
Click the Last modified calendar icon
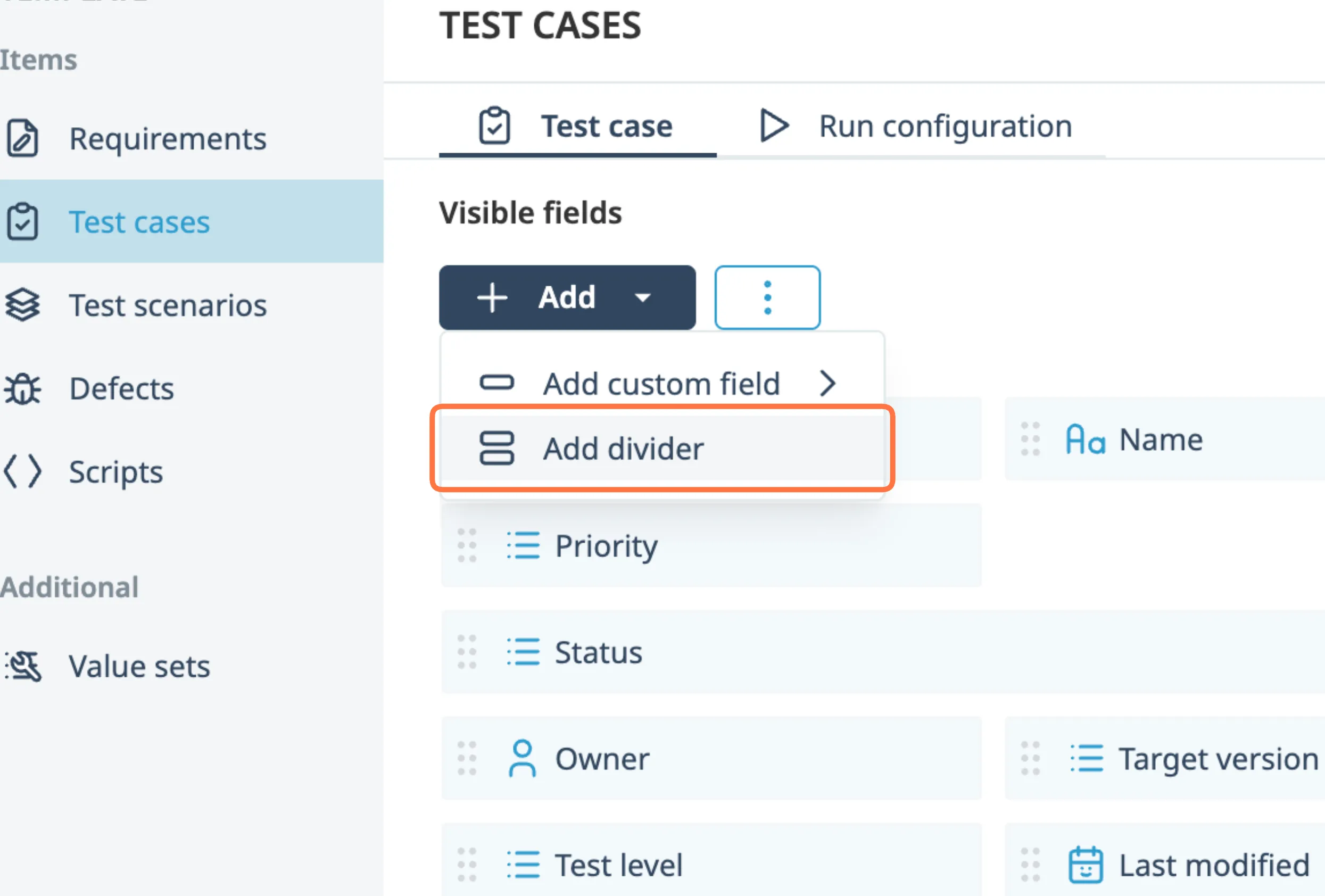(x=1085, y=865)
